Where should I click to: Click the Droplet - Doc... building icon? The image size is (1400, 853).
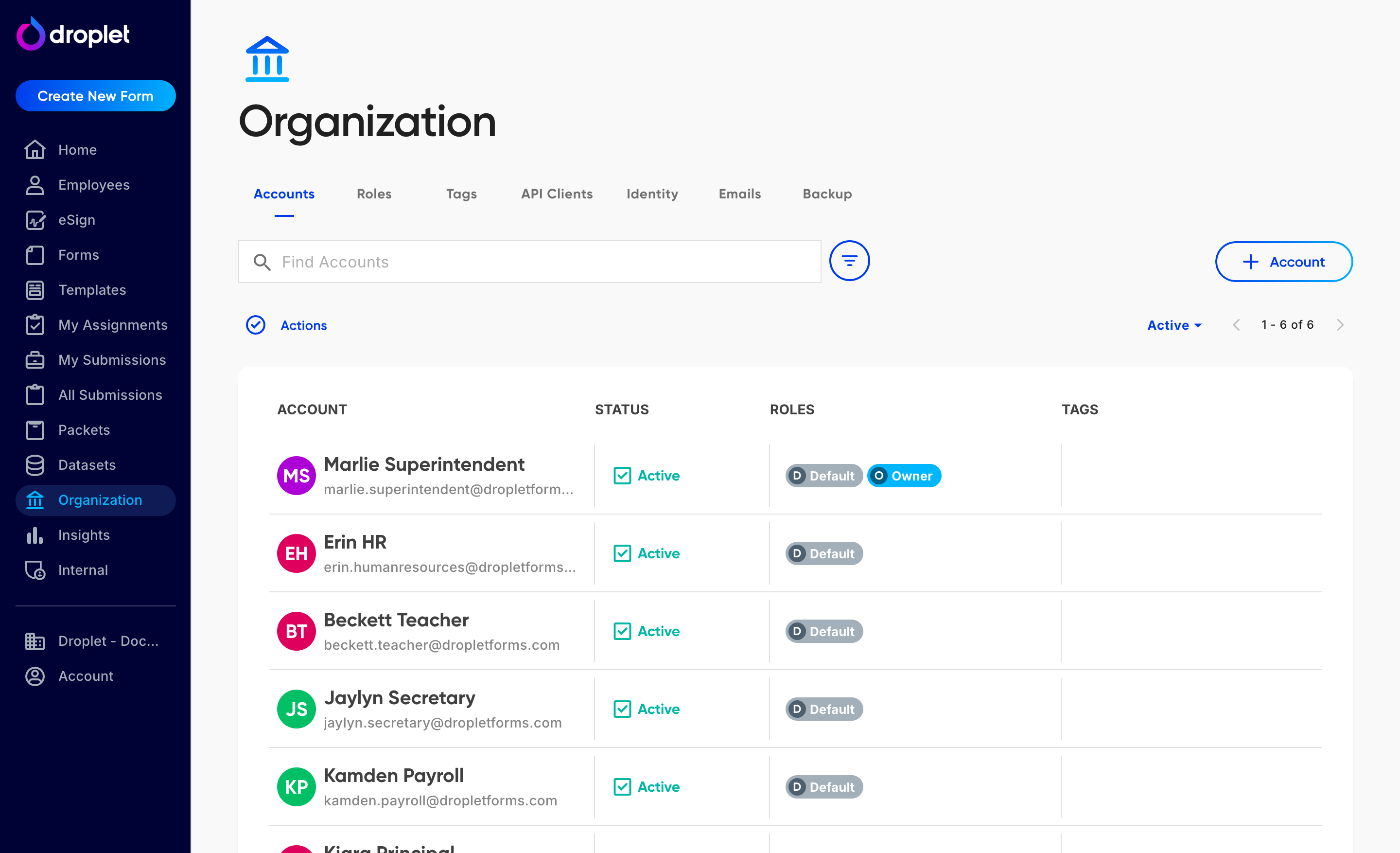coord(35,641)
